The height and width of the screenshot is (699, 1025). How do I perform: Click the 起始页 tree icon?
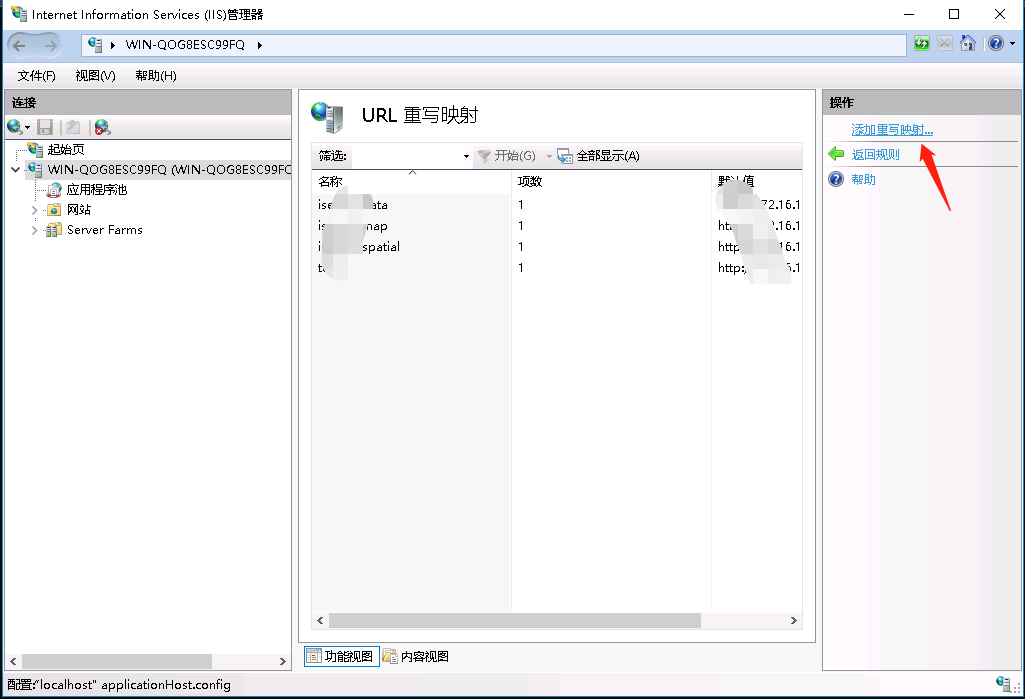click(35, 149)
